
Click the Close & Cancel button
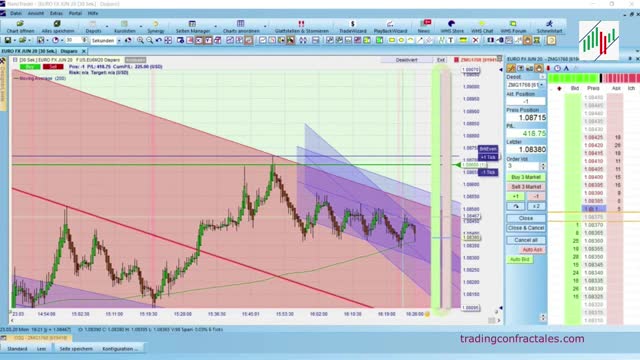coord(526,228)
